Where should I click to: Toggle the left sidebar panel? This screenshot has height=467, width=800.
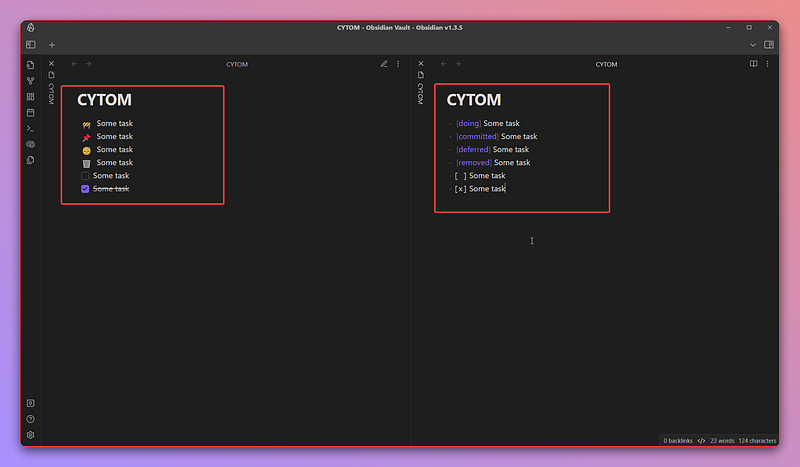point(31,45)
